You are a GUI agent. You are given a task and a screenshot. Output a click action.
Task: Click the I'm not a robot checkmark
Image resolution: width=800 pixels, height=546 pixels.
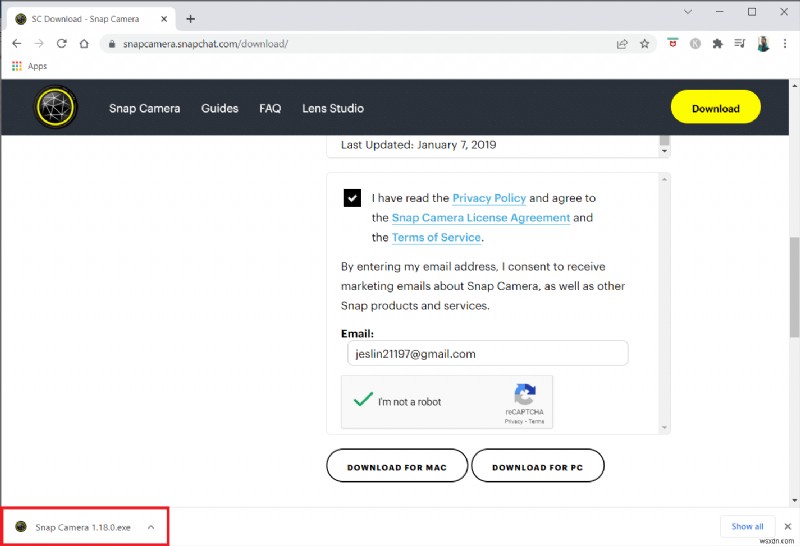coord(363,400)
